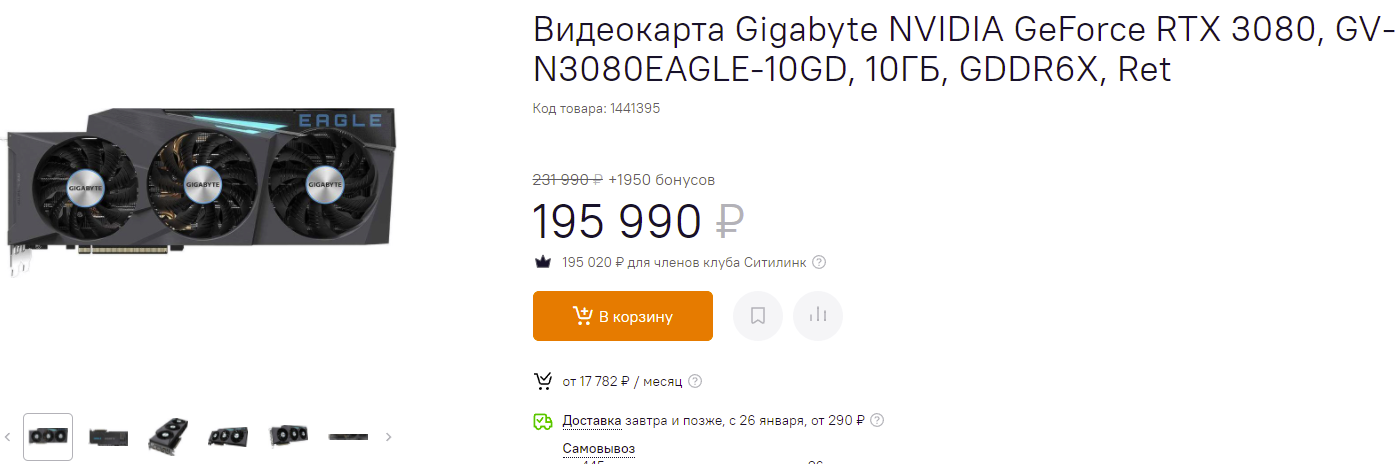Show previous thumbnails with left arrow
Screen dimensions: 1400x464
(x=8, y=437)
